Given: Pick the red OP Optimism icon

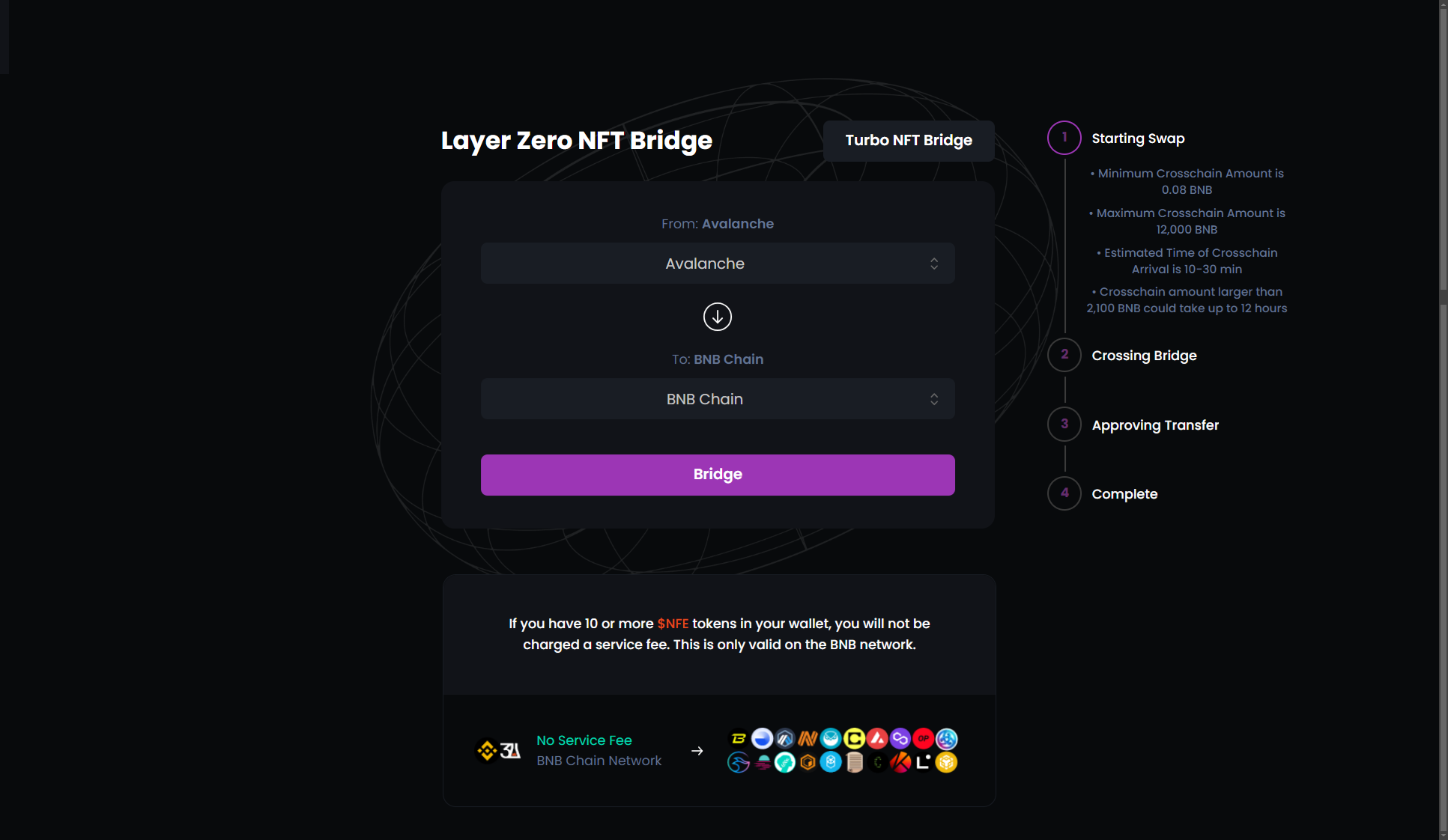Looking at the screenshot, I should coord(923,739).
